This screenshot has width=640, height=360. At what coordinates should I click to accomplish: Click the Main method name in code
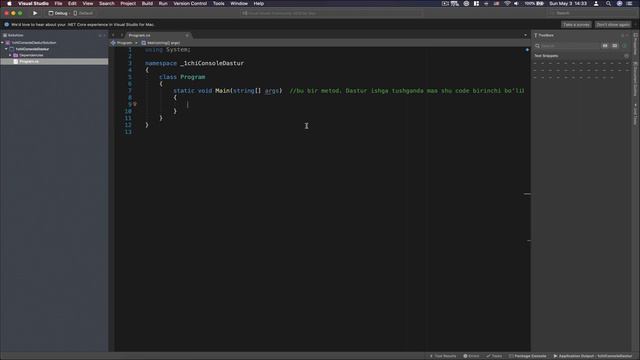click(222, 91)
